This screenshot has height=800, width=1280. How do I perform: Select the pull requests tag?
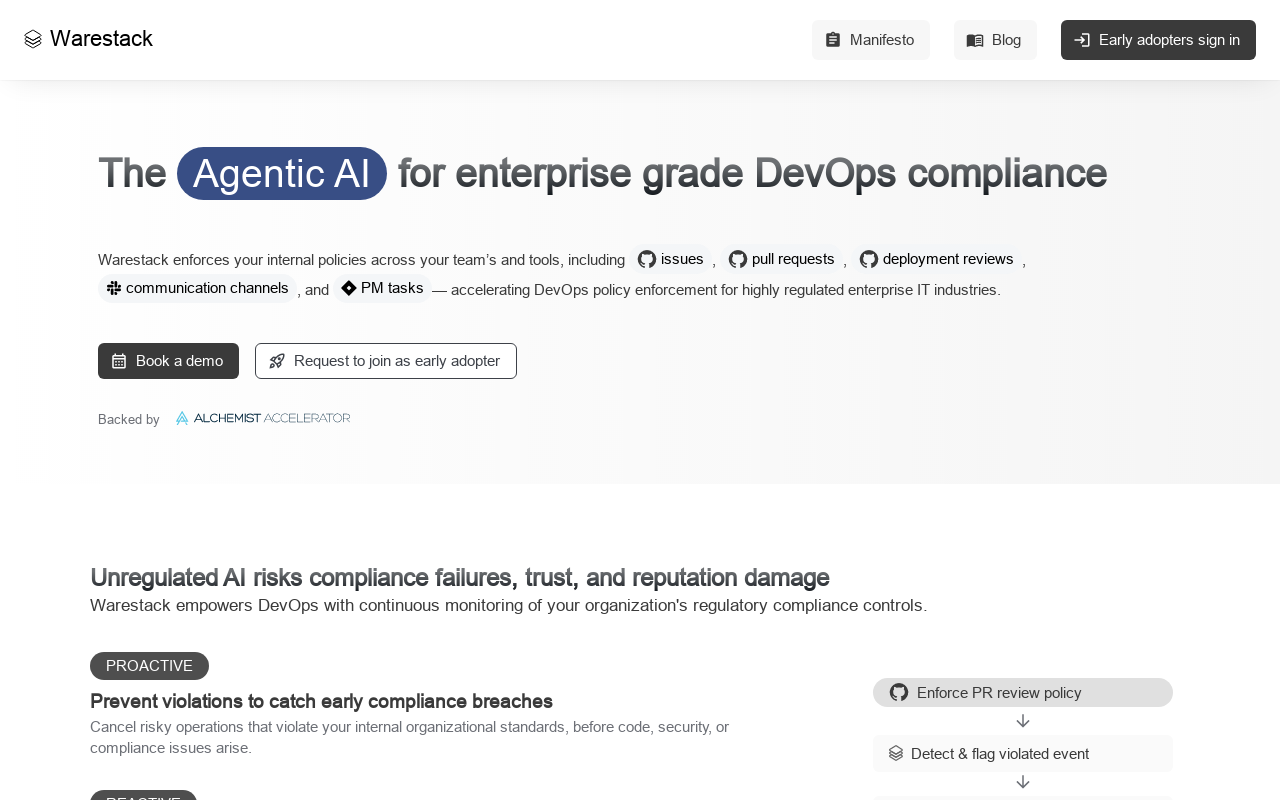coord(782,259)
